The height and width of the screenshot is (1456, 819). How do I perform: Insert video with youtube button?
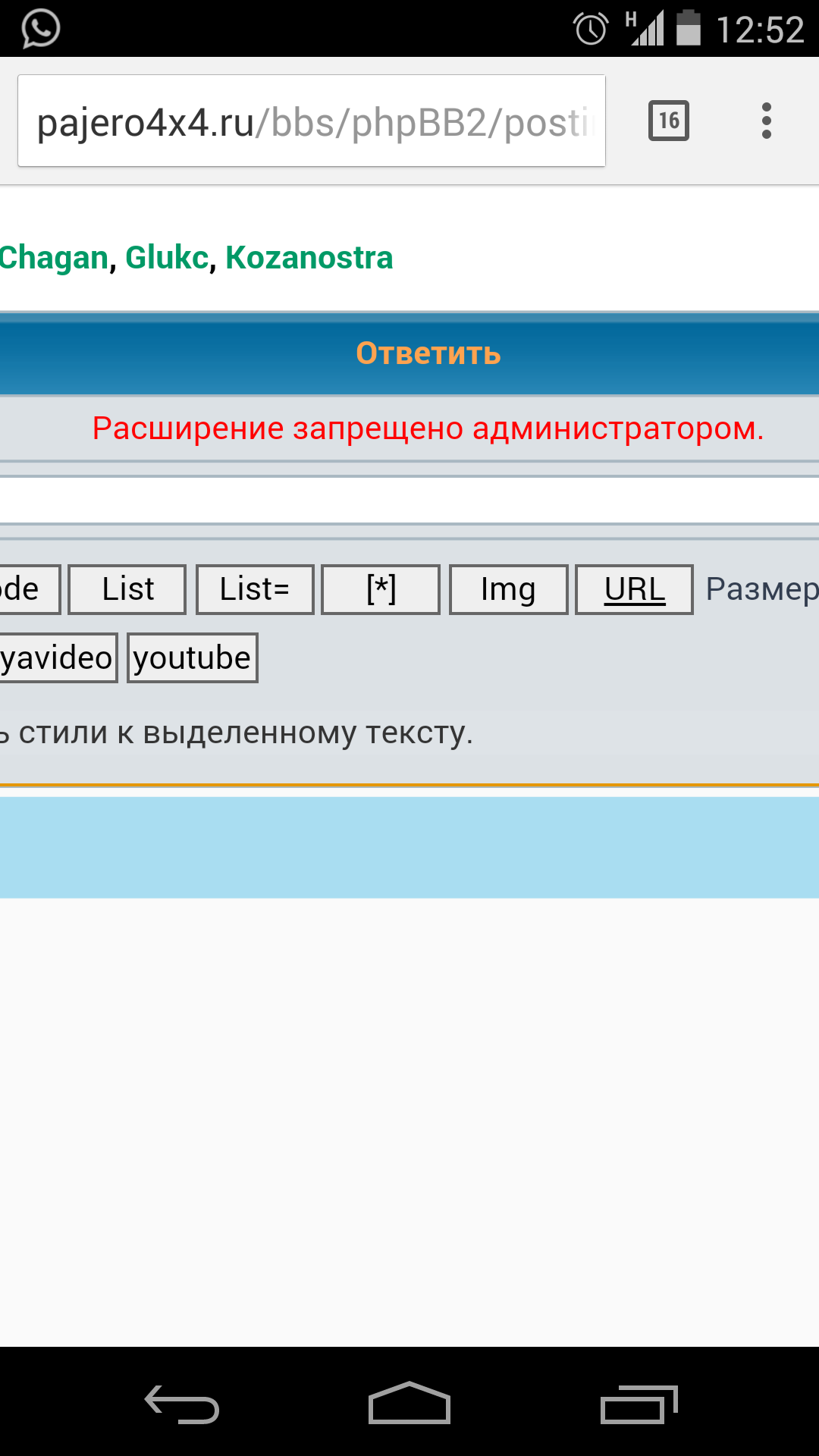click(x=192, y=657)
